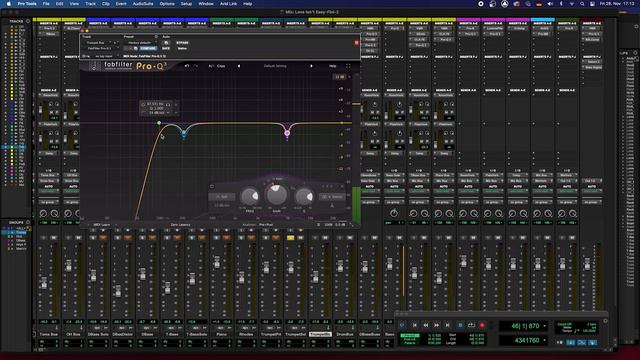Click the MIDI Learn button
Screen dimensions: 640x360
101,224
